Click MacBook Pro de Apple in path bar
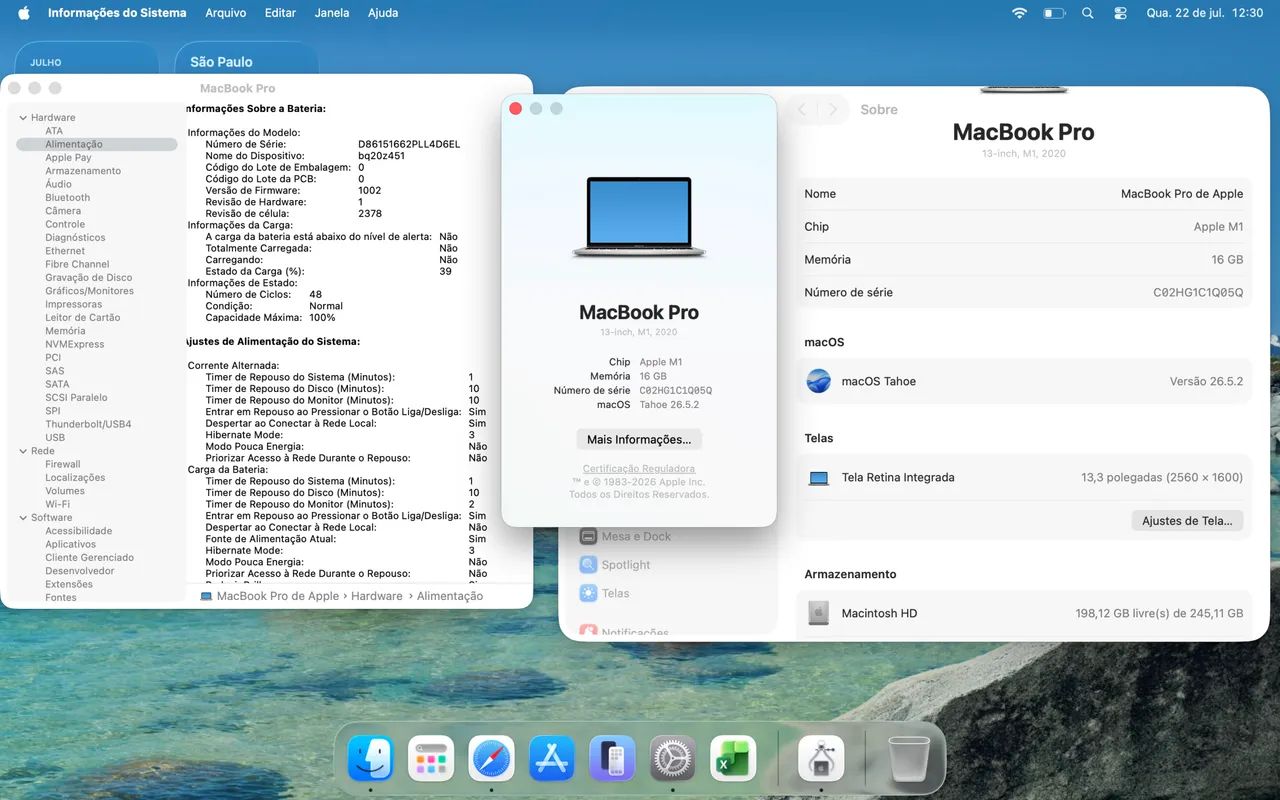1280x800 pixels. [278, 596]
